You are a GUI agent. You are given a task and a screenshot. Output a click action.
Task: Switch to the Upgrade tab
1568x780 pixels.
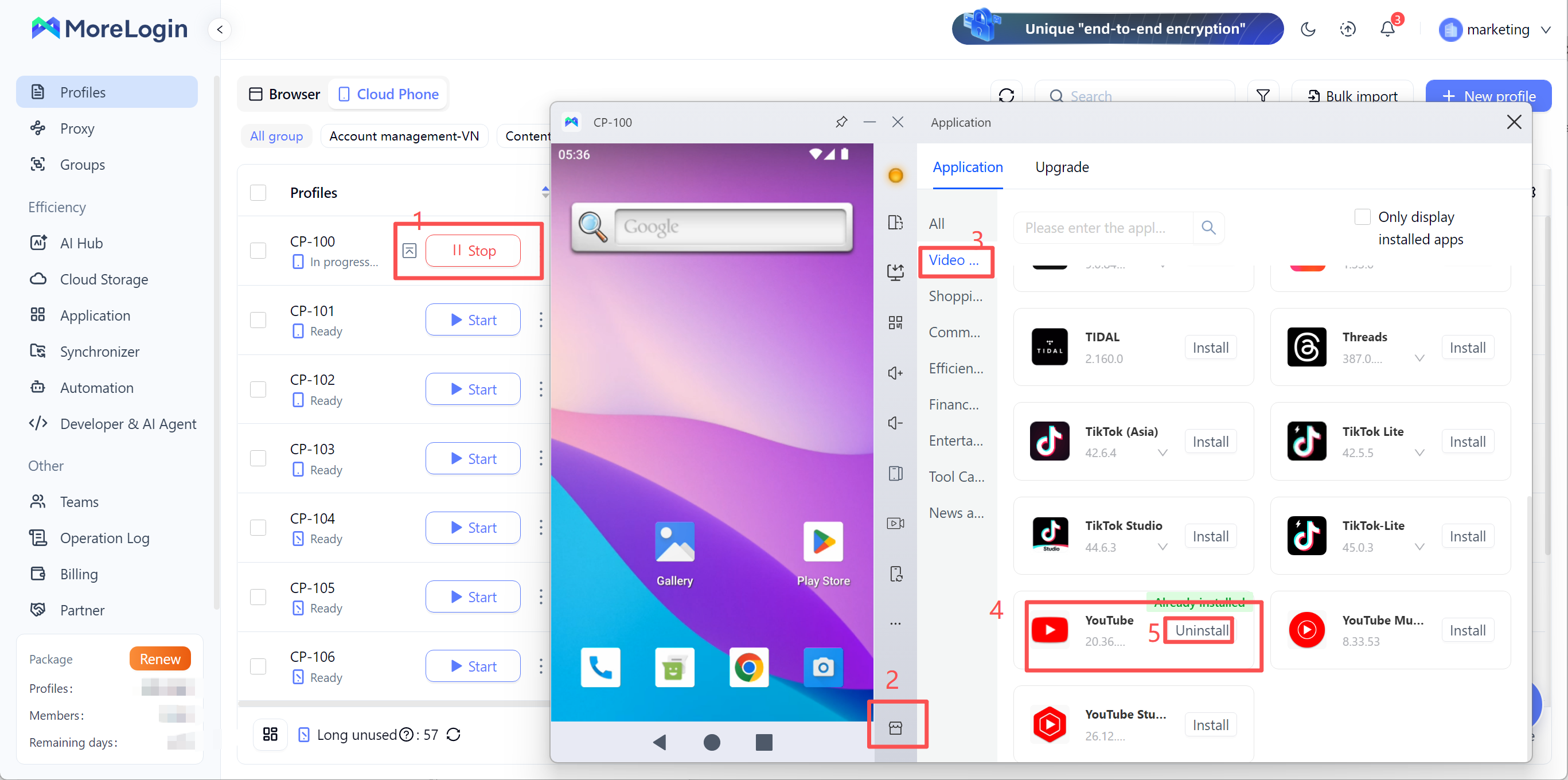pos(1062,167)
